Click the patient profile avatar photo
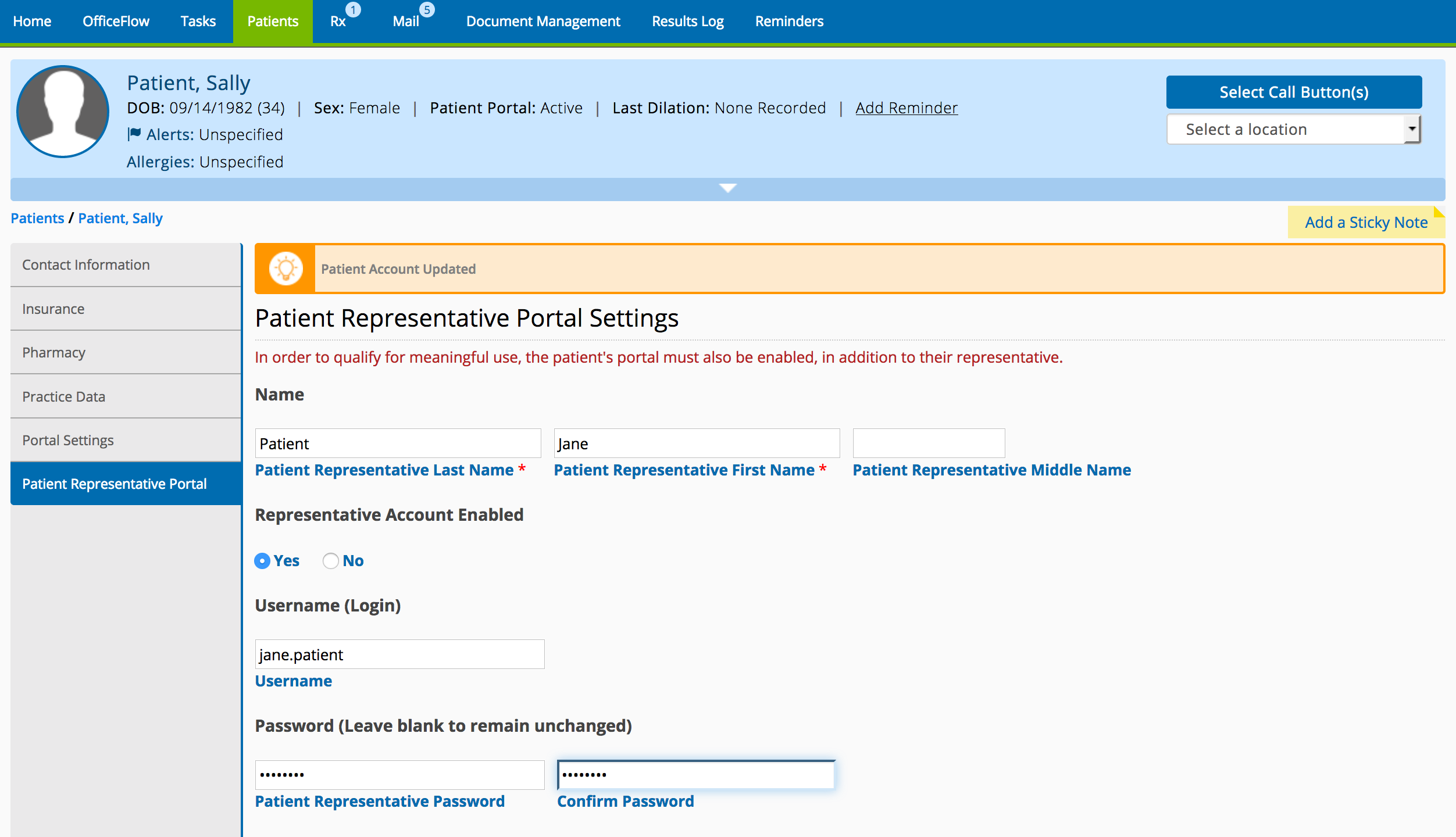Image resolution: width=1456 pixels, height=837 pixels. coord(63,111)
